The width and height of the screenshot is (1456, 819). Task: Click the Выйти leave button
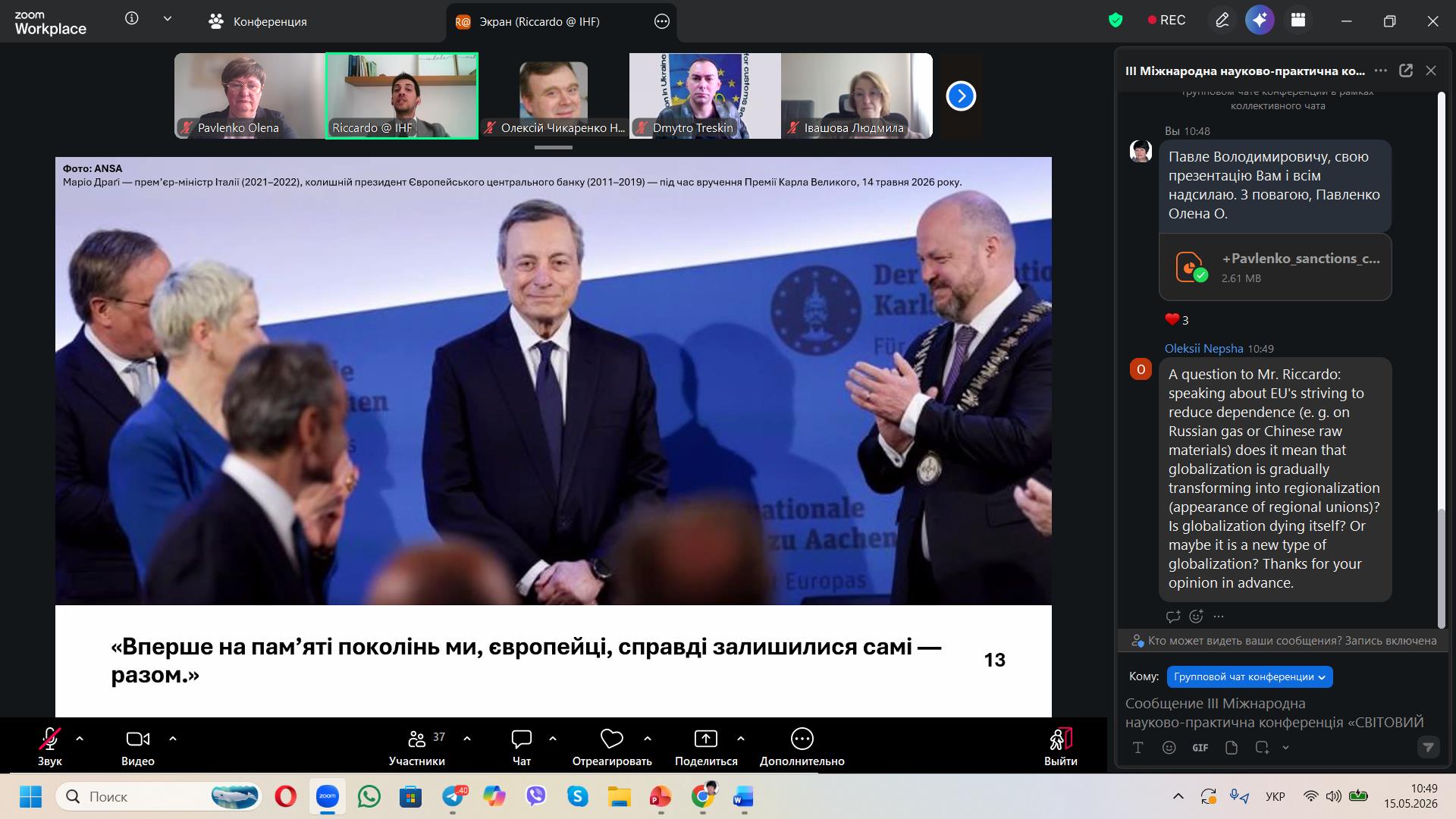[x=1060, y=746]
